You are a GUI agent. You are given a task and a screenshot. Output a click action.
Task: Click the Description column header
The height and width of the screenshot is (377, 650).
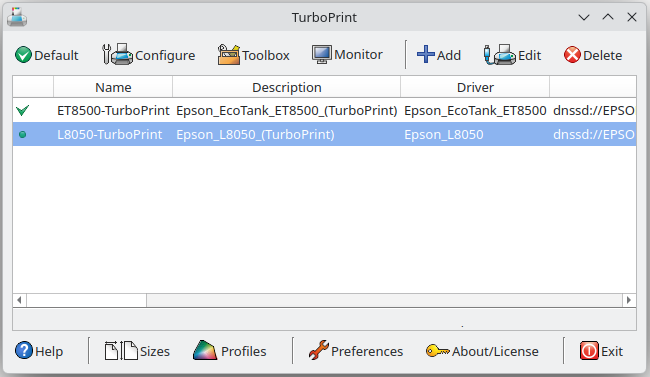(x=286, y=87)
